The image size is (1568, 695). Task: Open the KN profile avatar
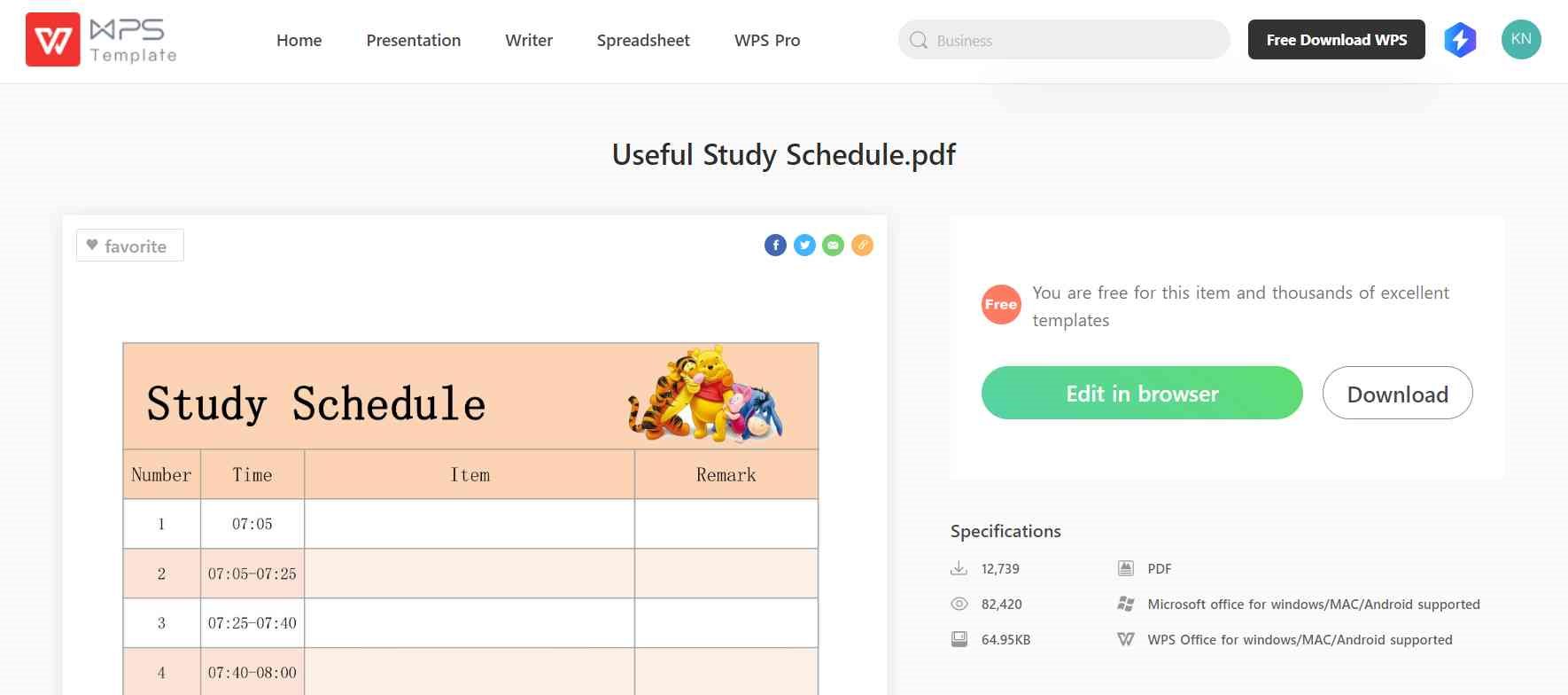click(x=1520, y=39)
